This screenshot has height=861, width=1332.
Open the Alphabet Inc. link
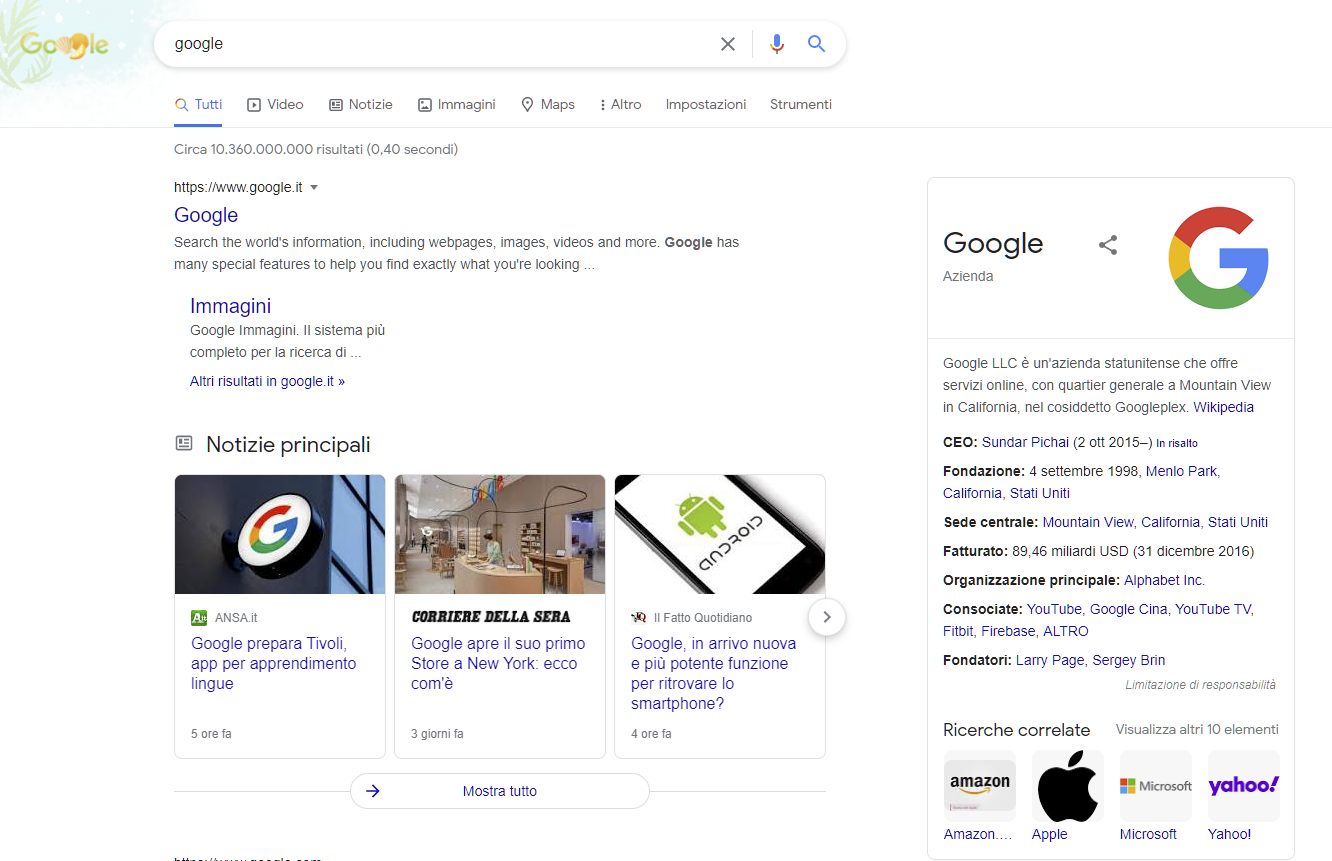pyautogui.click(x=1164, y=580)
